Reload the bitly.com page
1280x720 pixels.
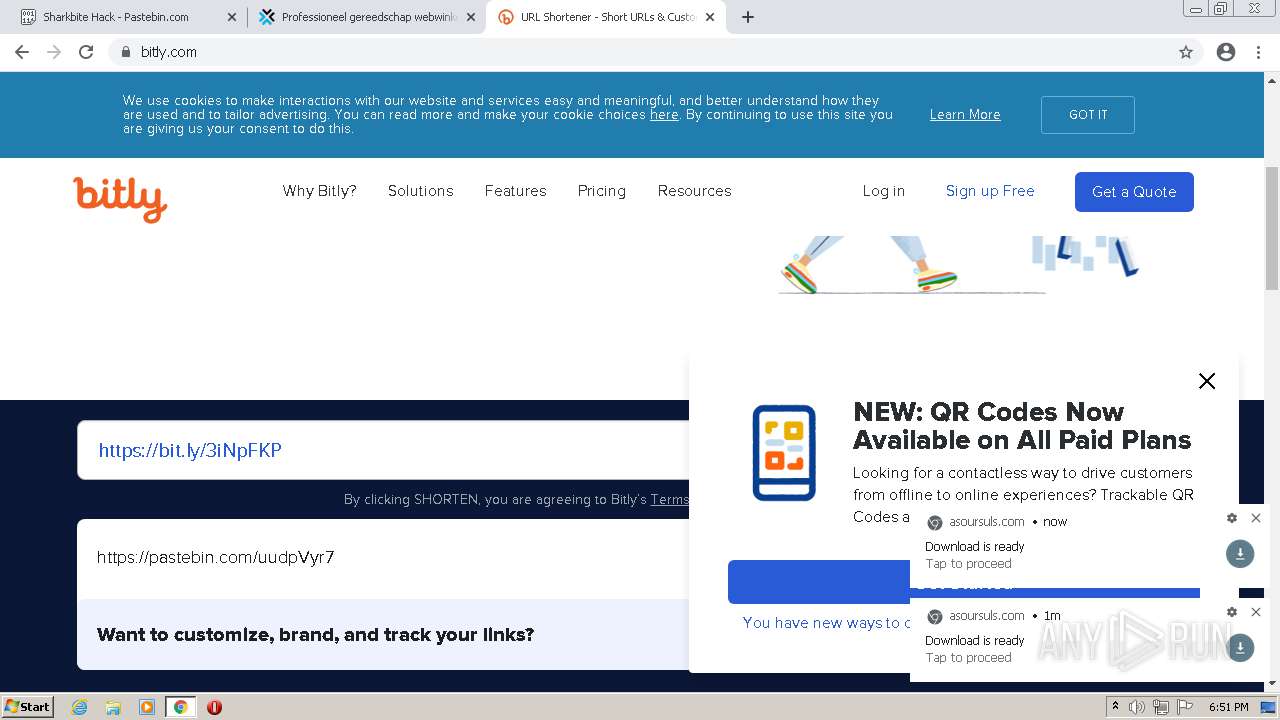pyautogui.click(x=86, y=52)
